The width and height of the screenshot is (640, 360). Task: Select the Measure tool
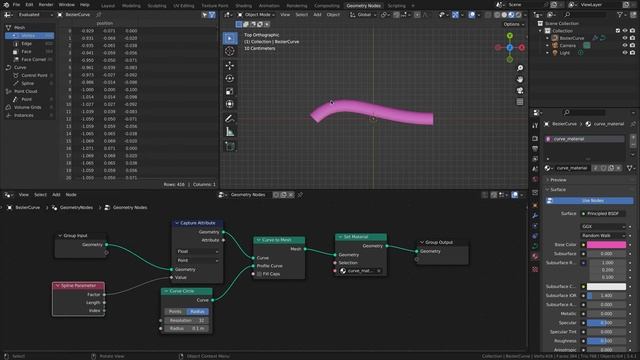tap(230, 132)
